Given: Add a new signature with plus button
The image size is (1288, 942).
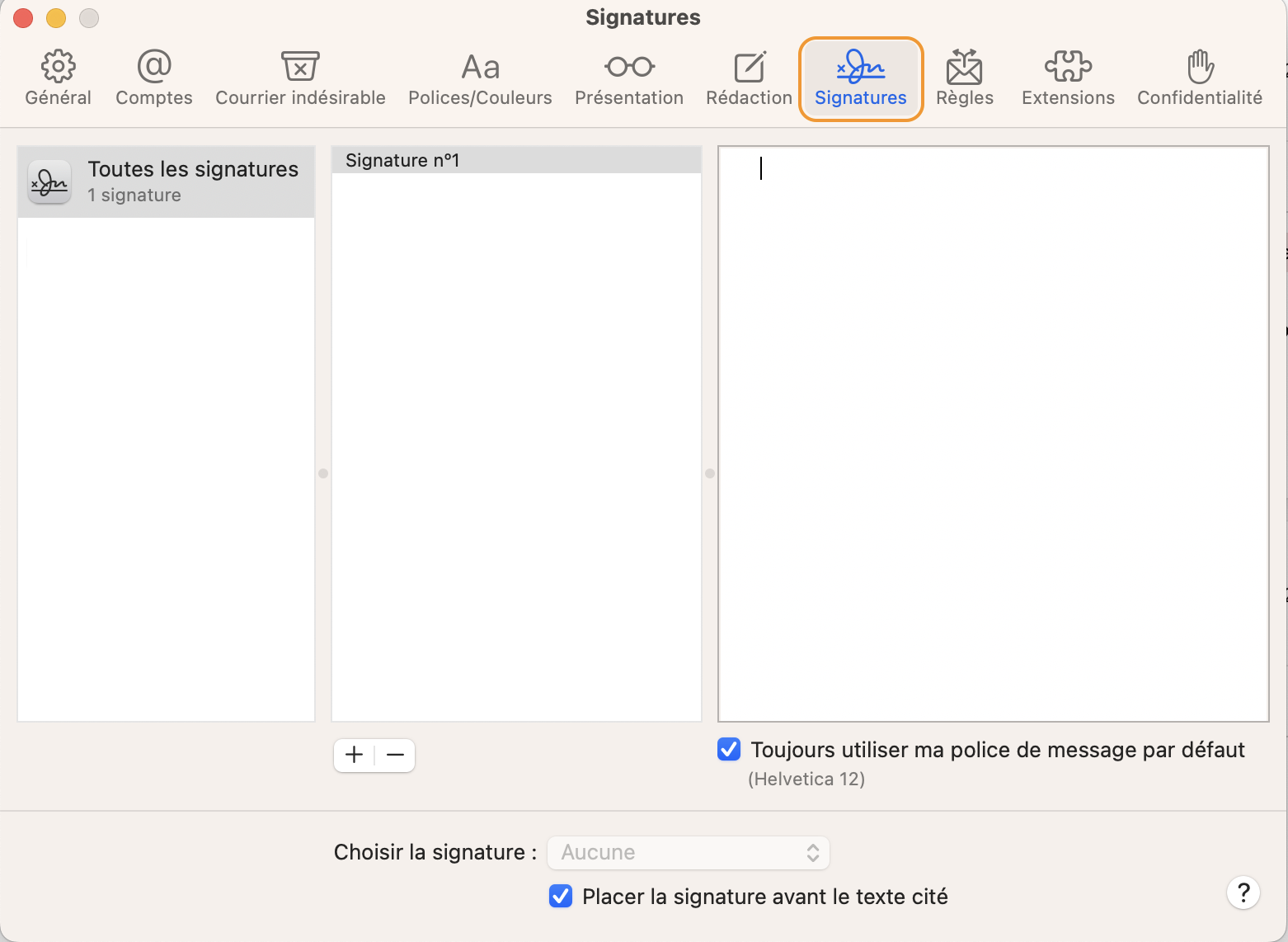Looking at the screenshot, I should [354, 755].
